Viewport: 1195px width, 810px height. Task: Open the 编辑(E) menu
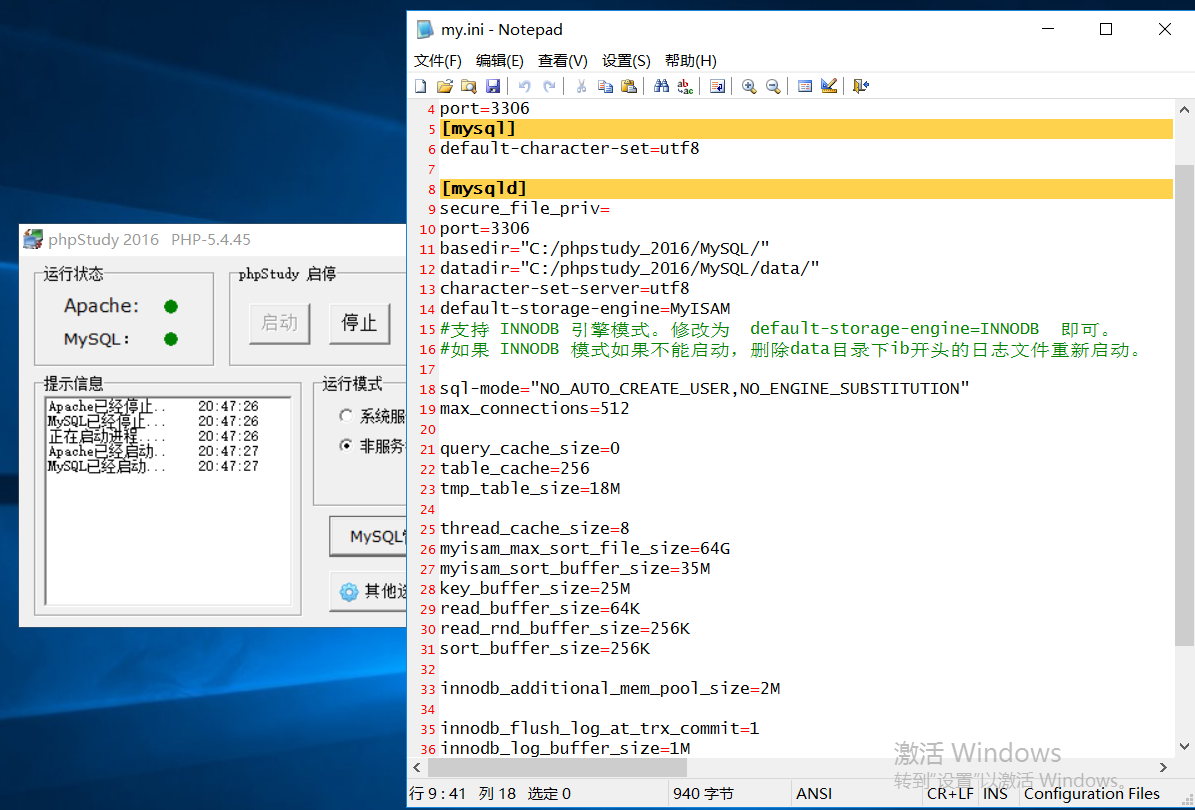[x=499, y=61]
